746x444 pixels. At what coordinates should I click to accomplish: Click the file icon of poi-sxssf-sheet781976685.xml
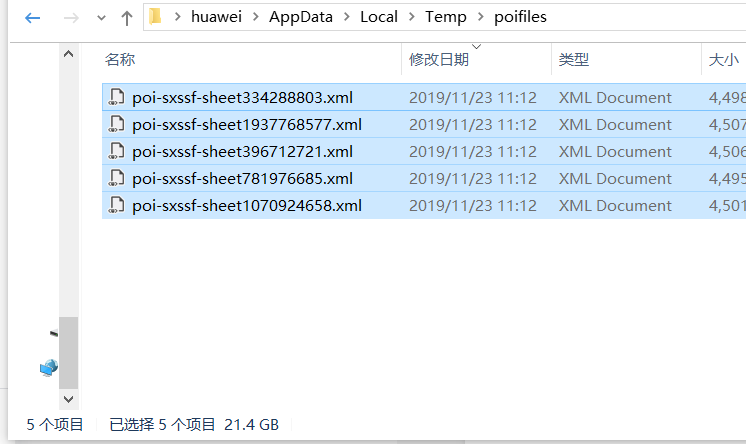116,179
